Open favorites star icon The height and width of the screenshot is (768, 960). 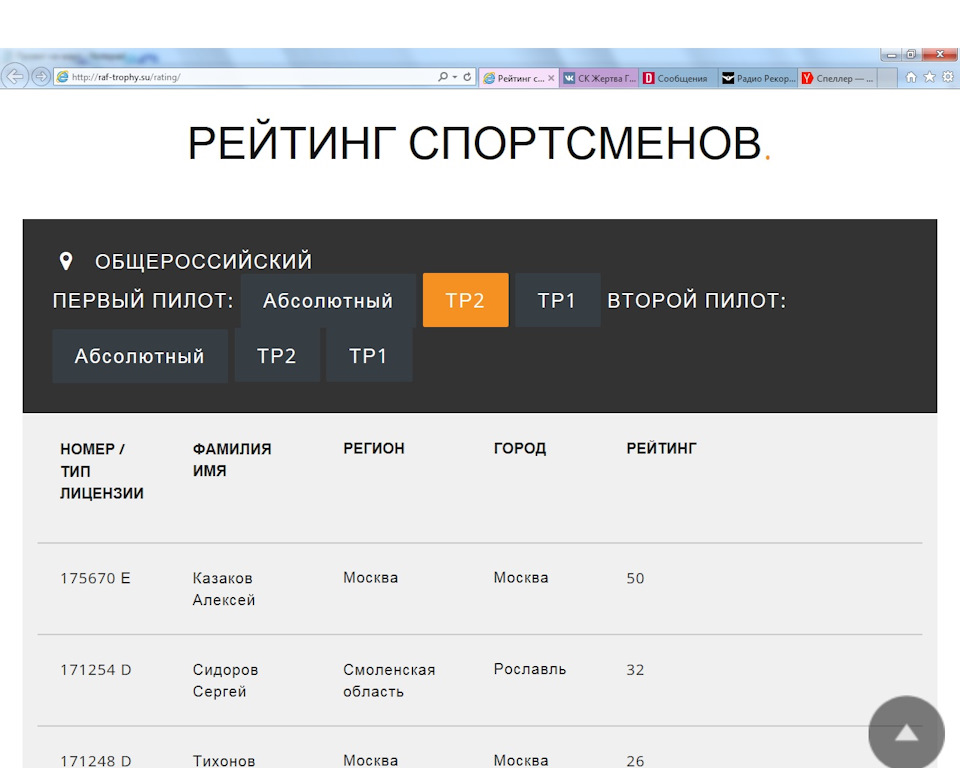929,77
